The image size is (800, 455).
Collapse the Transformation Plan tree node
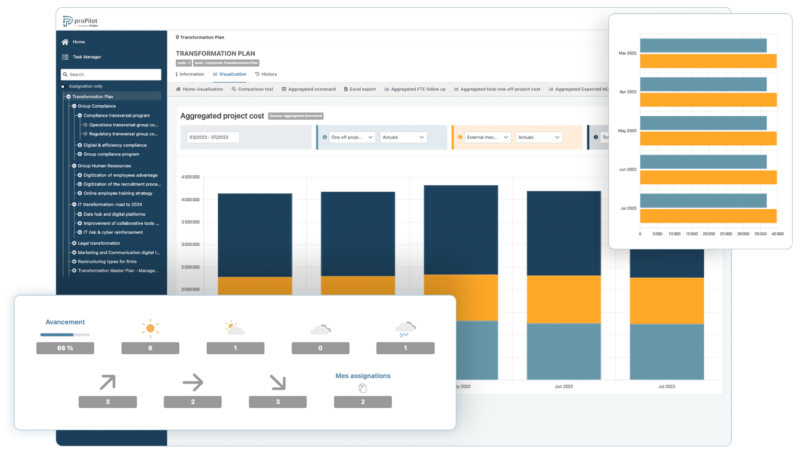tap(68, 96)
